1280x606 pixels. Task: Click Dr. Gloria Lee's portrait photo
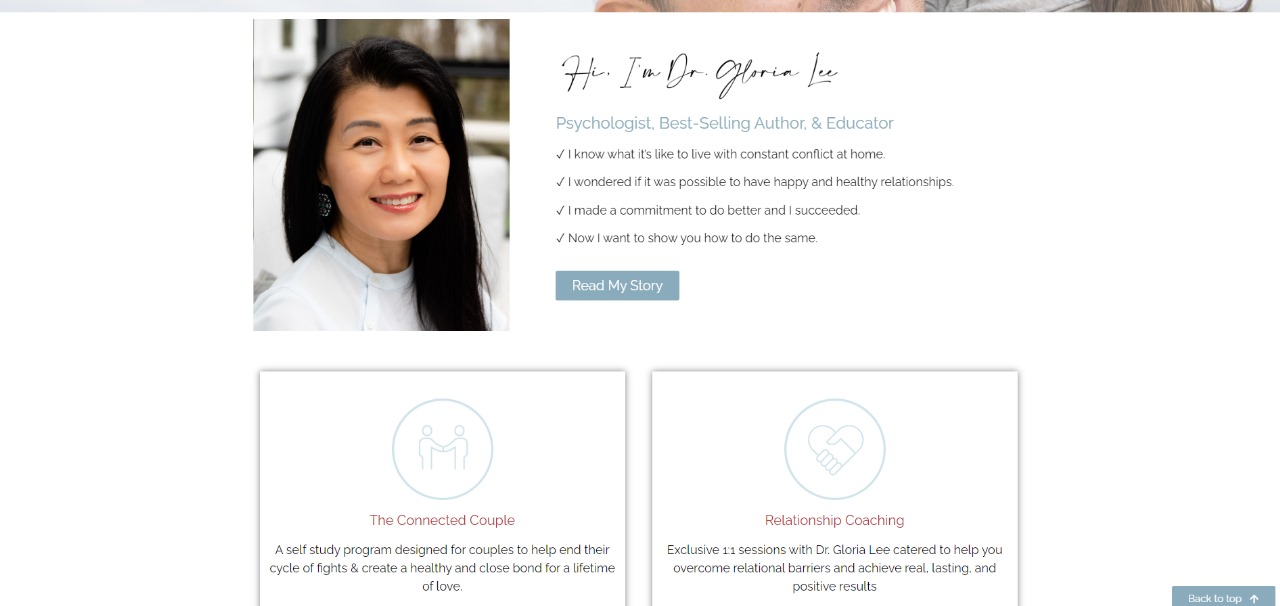(x=381, y=175)
